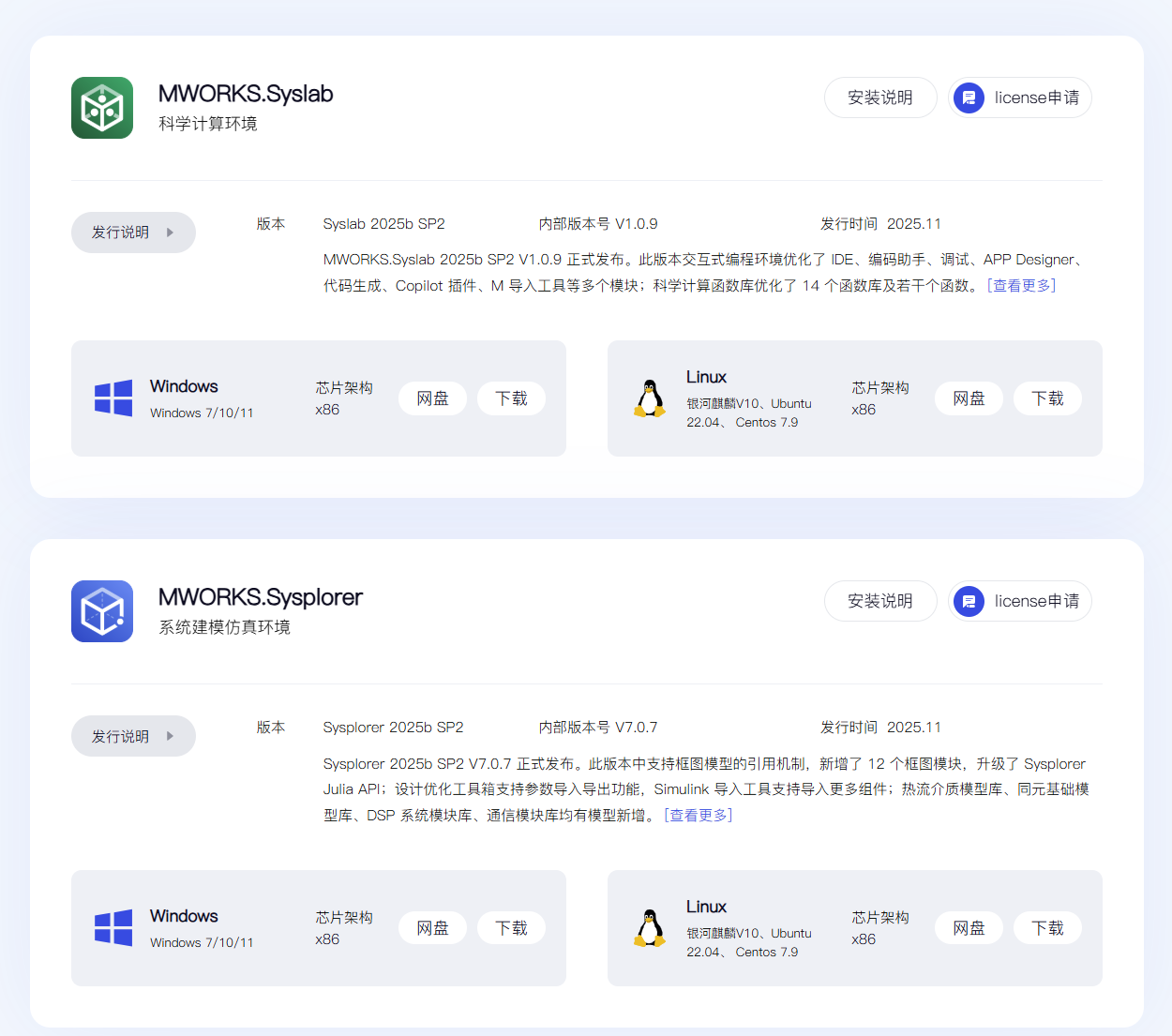The height and width of the screenshot is (1036, 1172).
Task: Download Sysplorer for Windows via 下载
Action: click(x=511, y=928)
